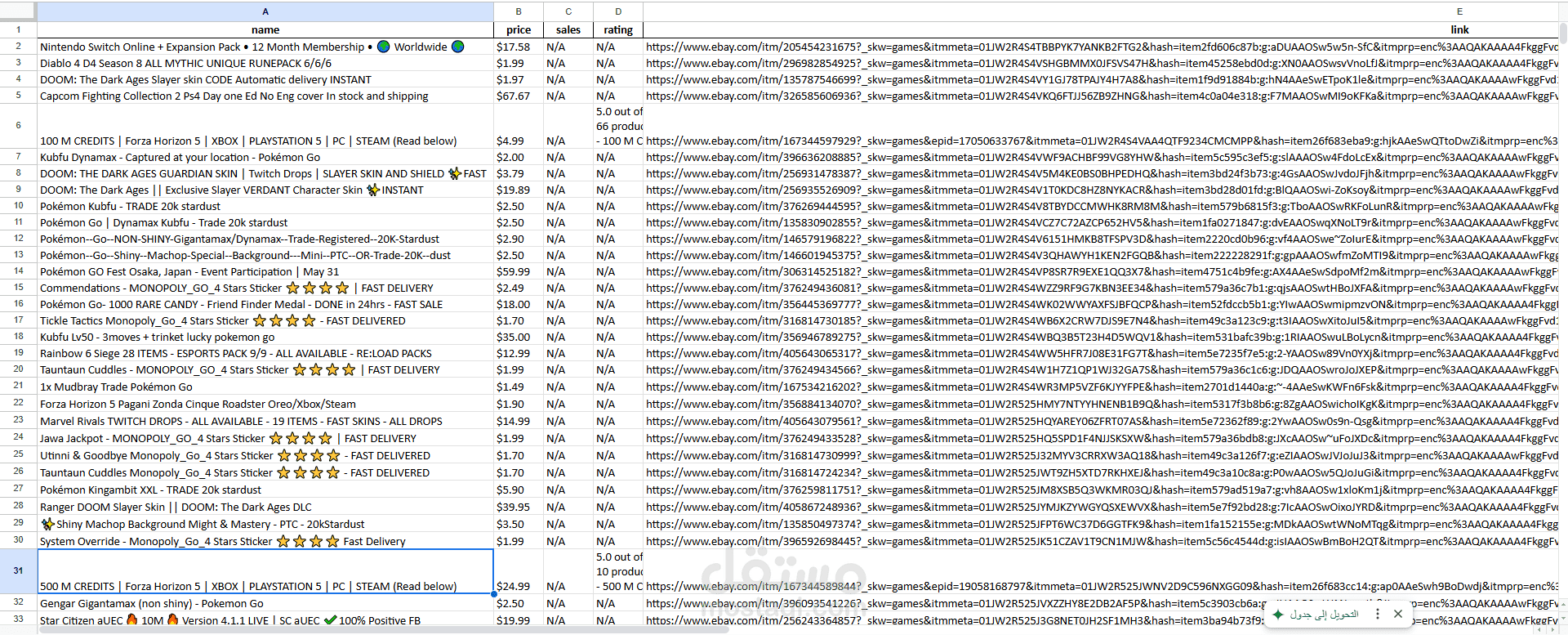Click the price cell '$12.99'

pyautogui.click(x=519, y=353)
